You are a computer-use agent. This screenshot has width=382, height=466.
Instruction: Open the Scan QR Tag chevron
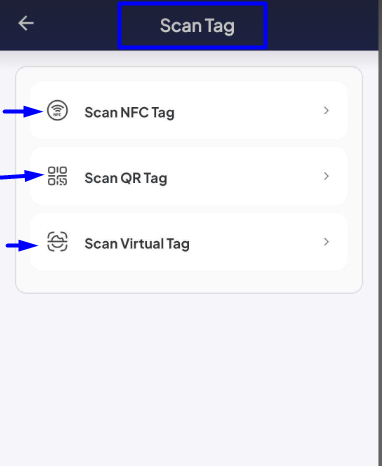[x=326, y=176]
